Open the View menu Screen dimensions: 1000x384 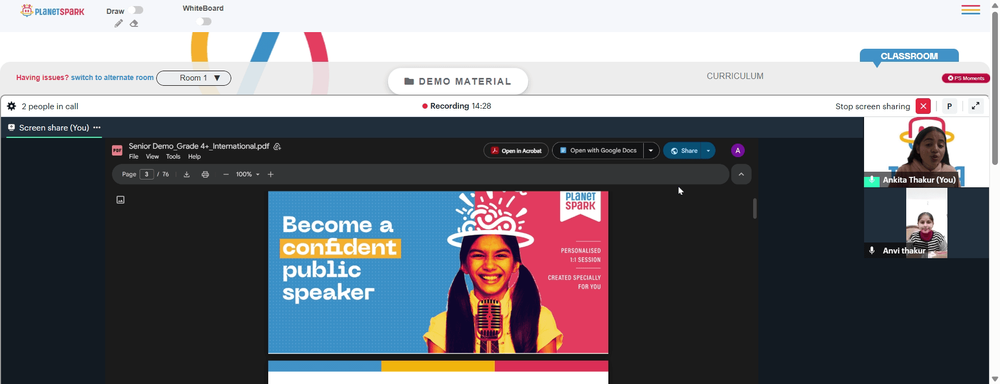click(x=152, y=156)
